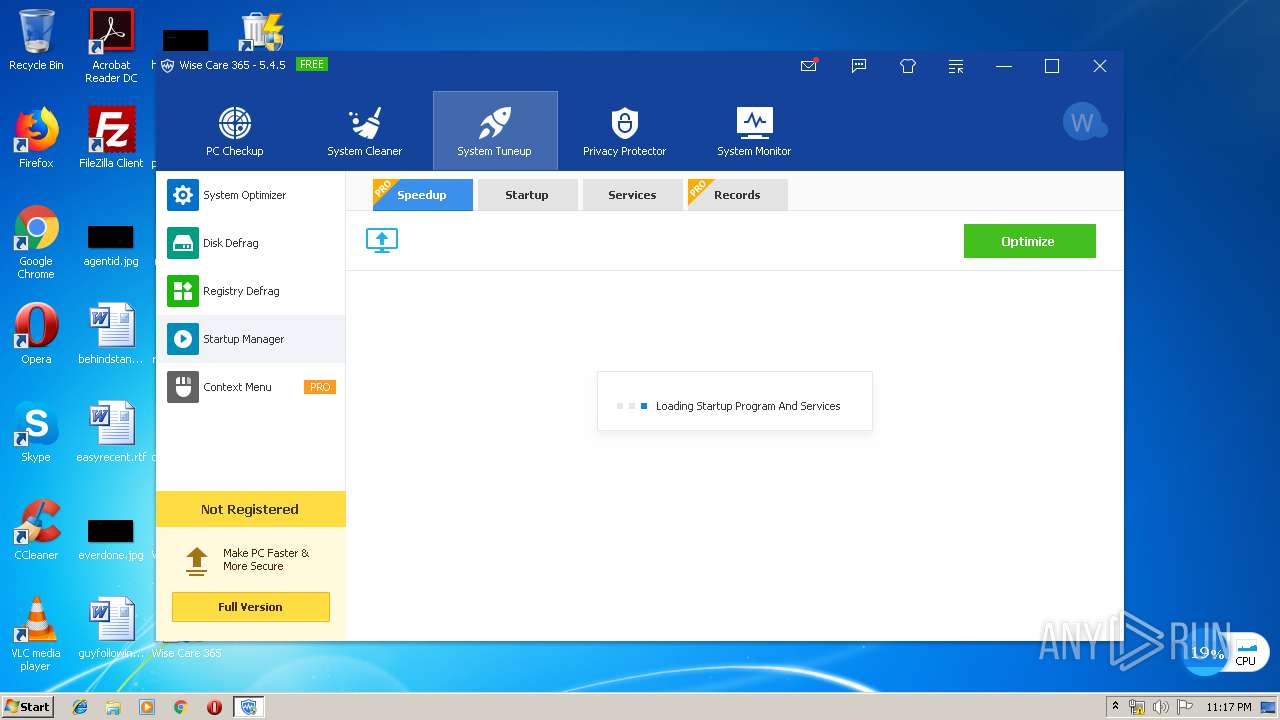Show hidden system tray icons
Image resolution: width=1280 pixels, height=720 pixels.
(x=1115, y=707)
